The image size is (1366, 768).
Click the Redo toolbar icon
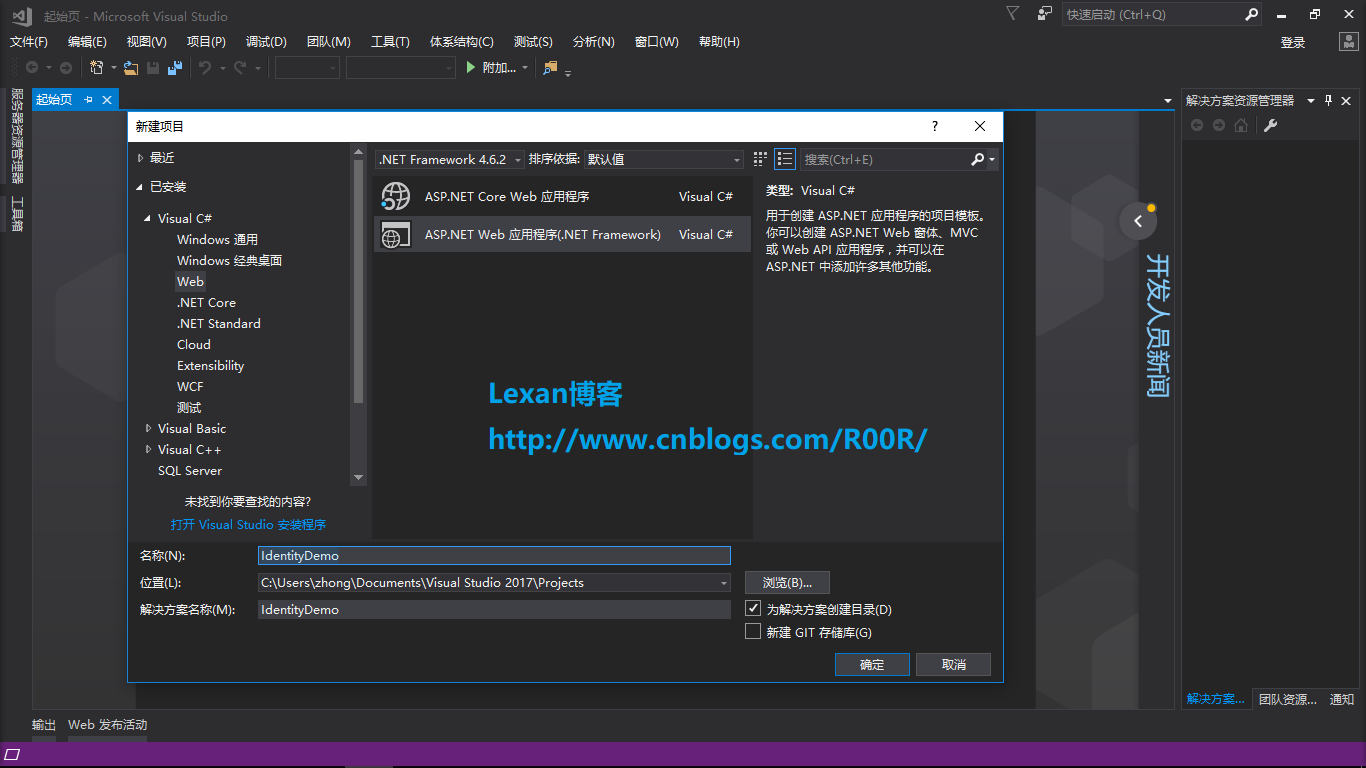point(240,68)
